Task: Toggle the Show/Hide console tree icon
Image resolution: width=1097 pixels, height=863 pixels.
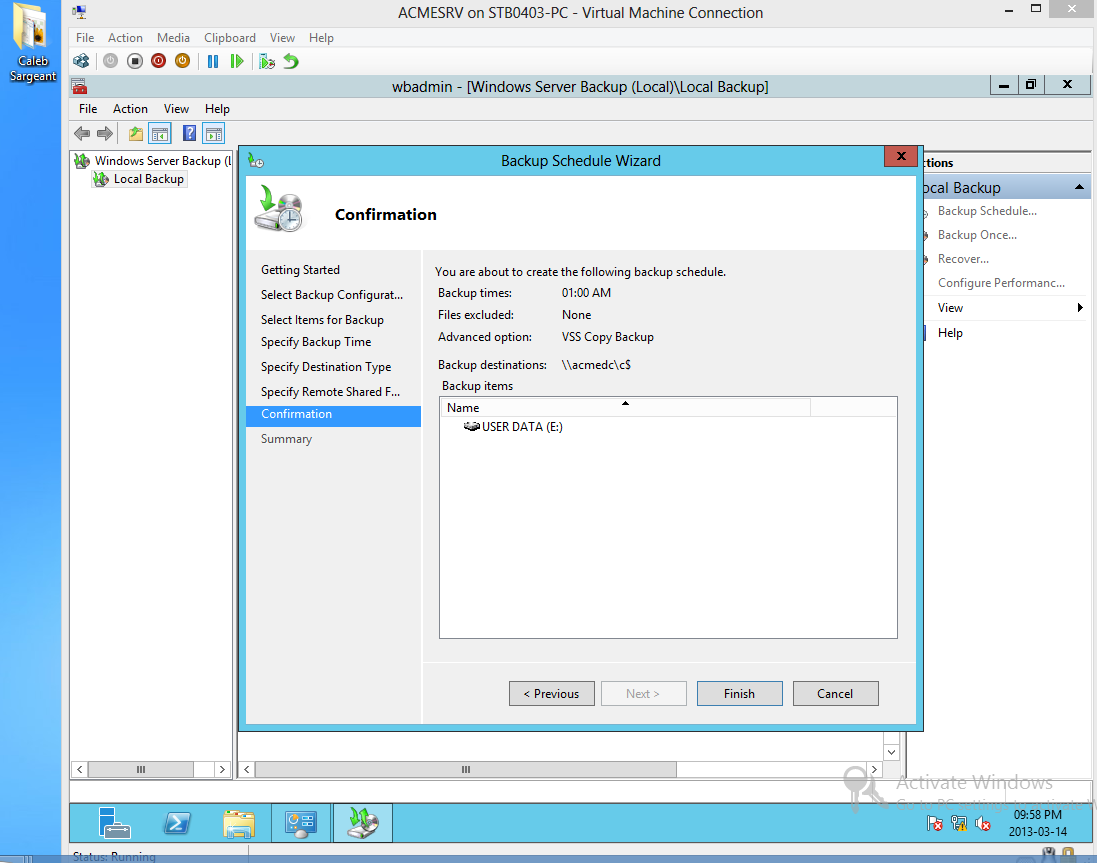Action: pos(160,133)
